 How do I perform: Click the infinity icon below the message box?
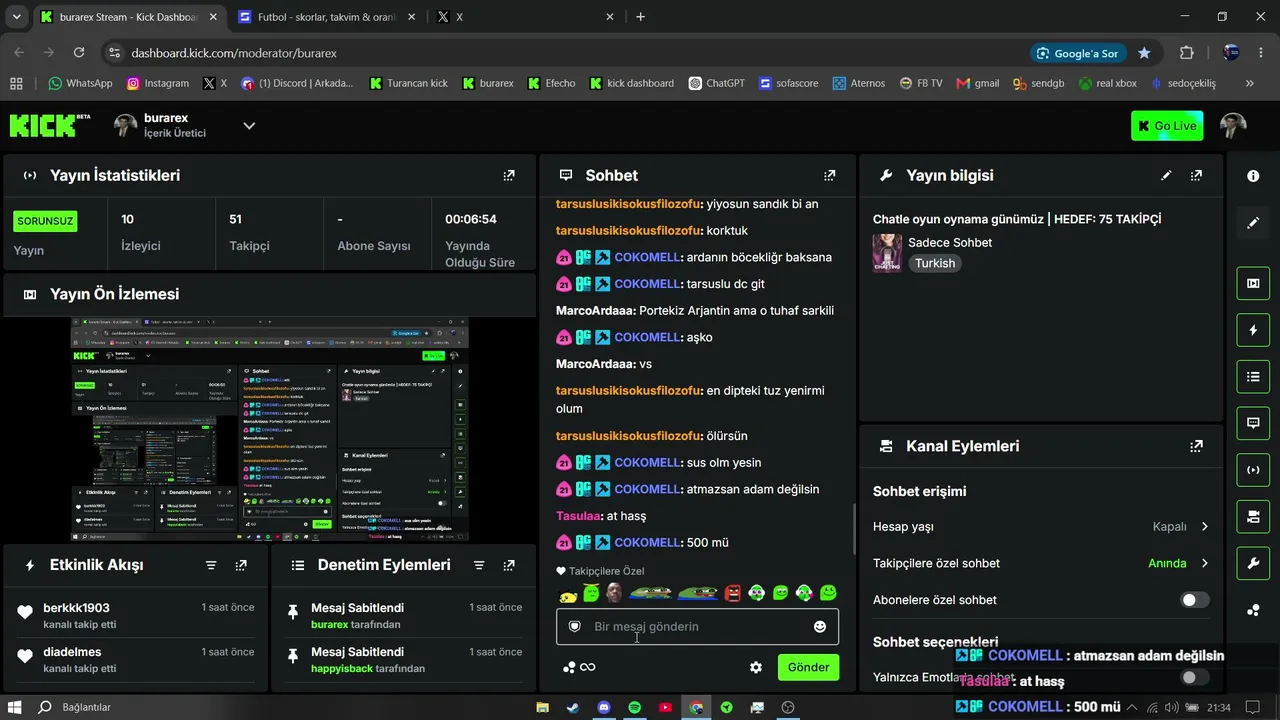(588, 667)
